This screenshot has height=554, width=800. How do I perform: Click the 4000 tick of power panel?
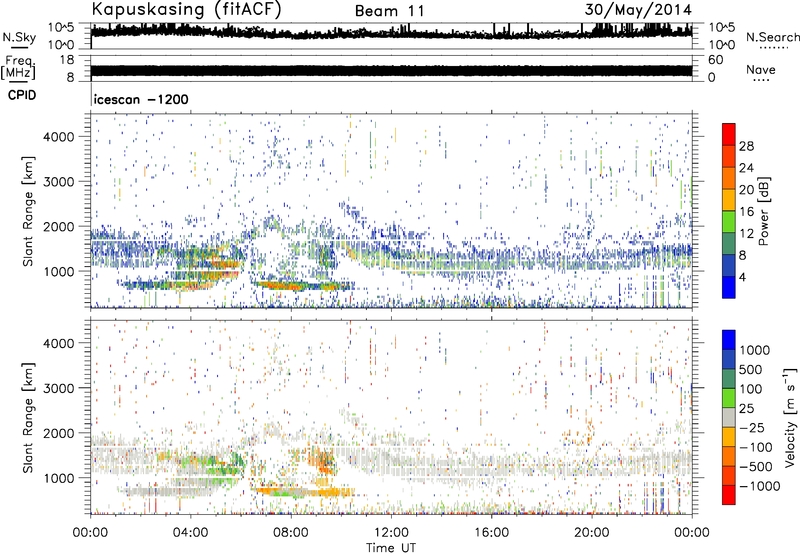(x=59, y=137)
